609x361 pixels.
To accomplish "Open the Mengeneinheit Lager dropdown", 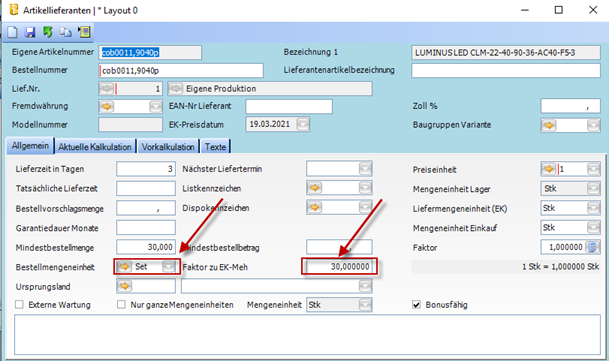I will tap(593, 188).
